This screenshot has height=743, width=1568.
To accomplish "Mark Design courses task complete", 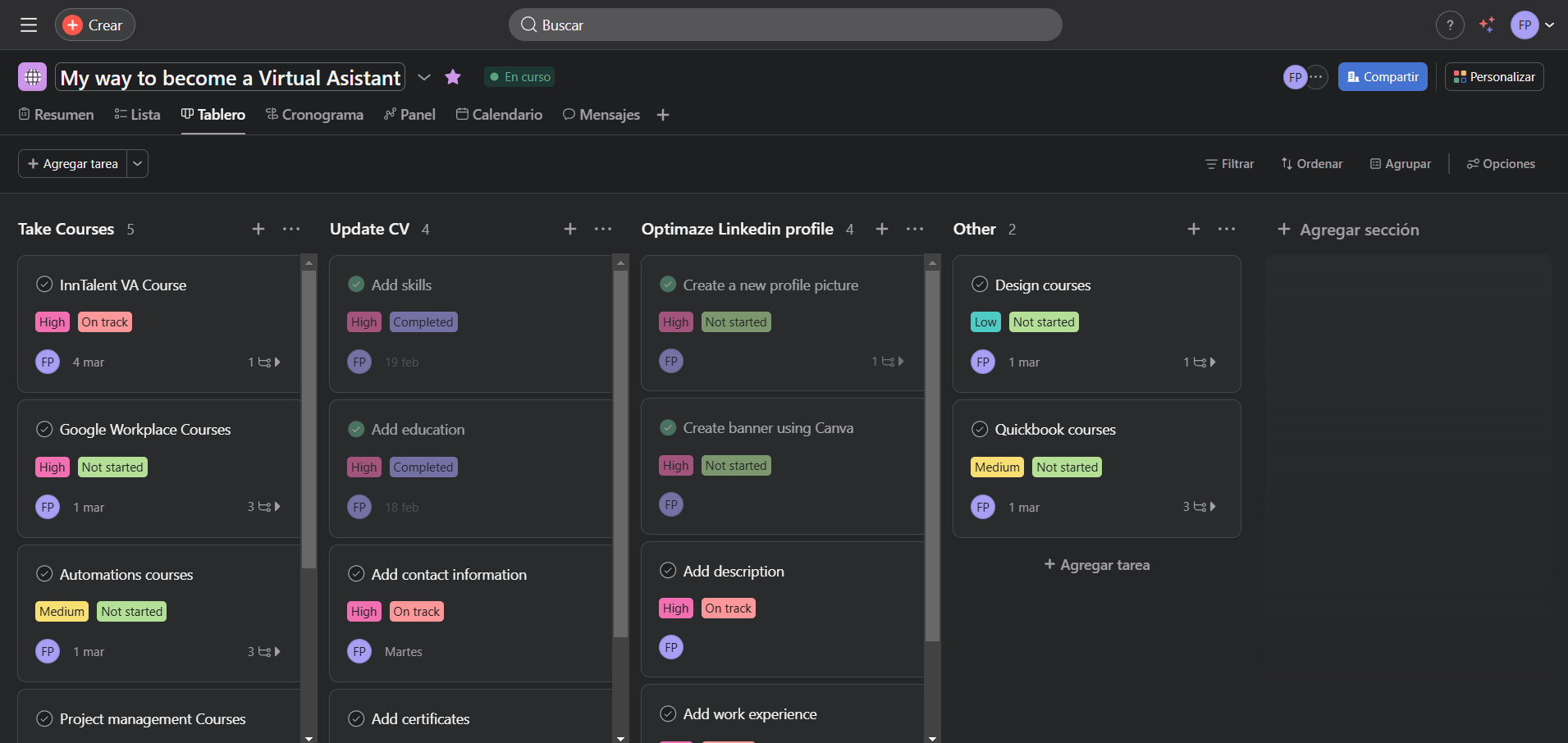I will tap(980, 285).
